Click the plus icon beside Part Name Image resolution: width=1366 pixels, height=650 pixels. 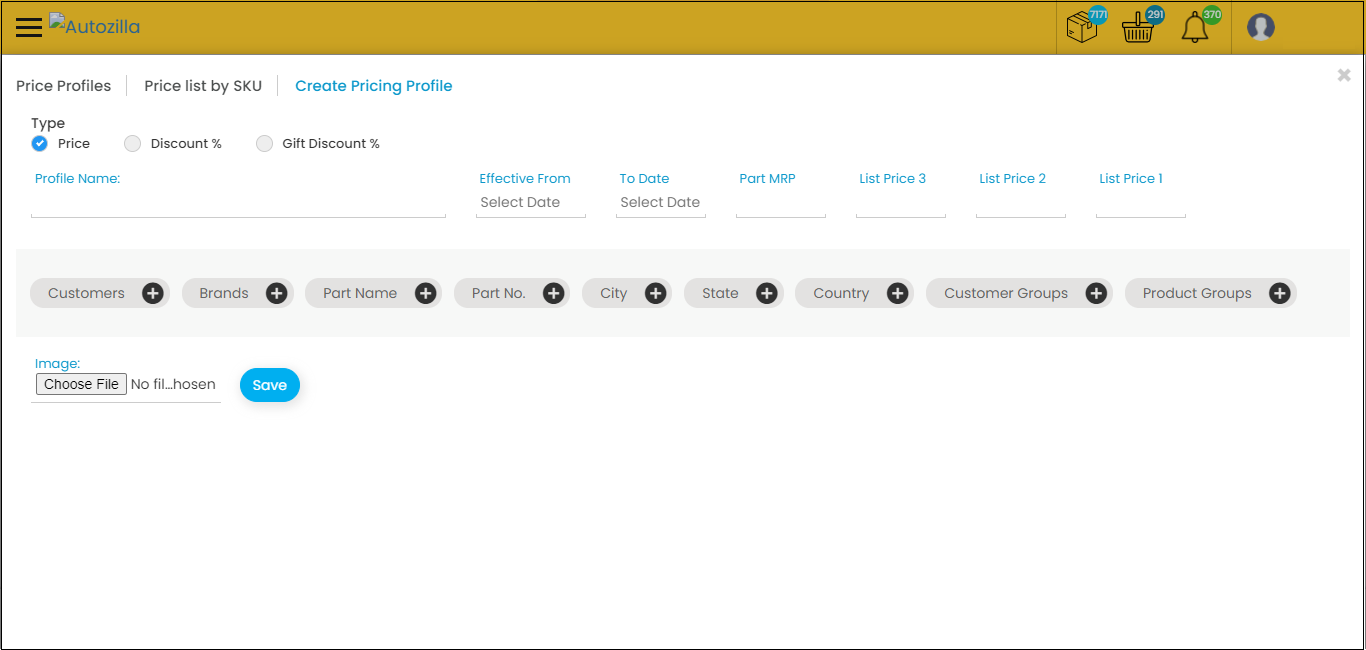click(x=425, y=293)
